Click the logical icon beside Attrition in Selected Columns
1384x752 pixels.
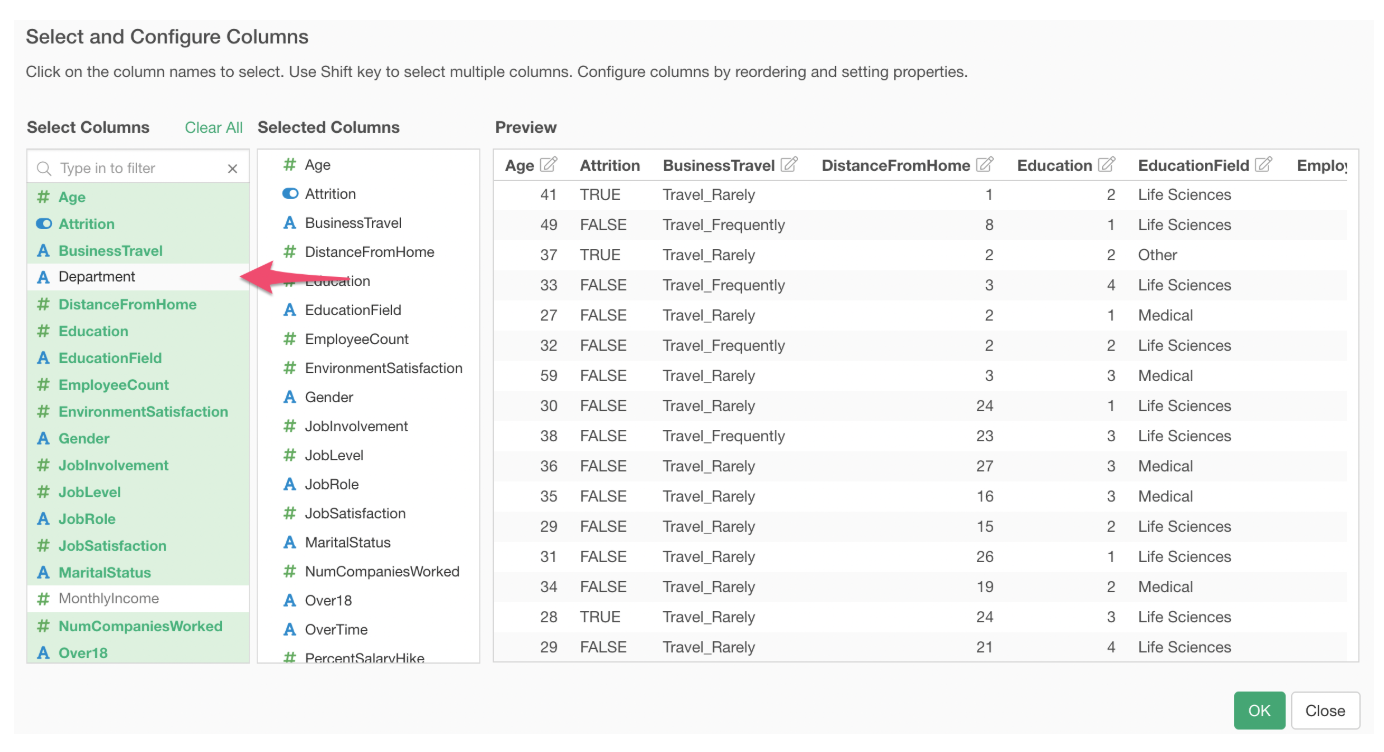tap(290, 194)
